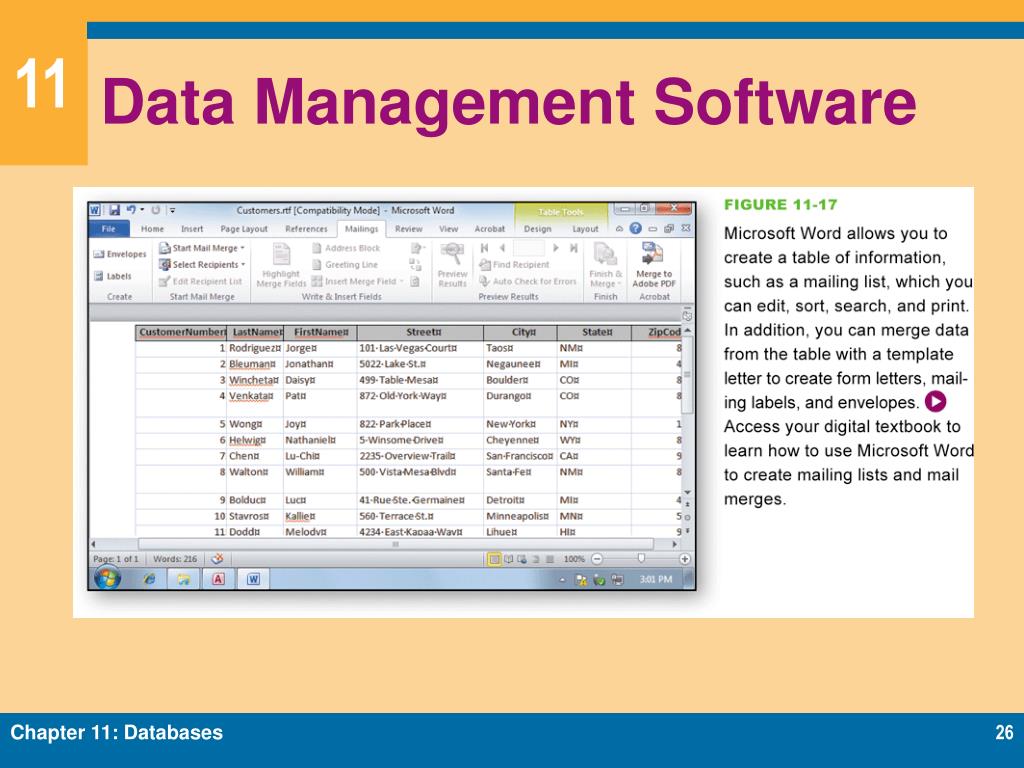Screen dimensions: 1024x768
Task: Click the 100% zoom level button
Action: click(x=574, y=559)
